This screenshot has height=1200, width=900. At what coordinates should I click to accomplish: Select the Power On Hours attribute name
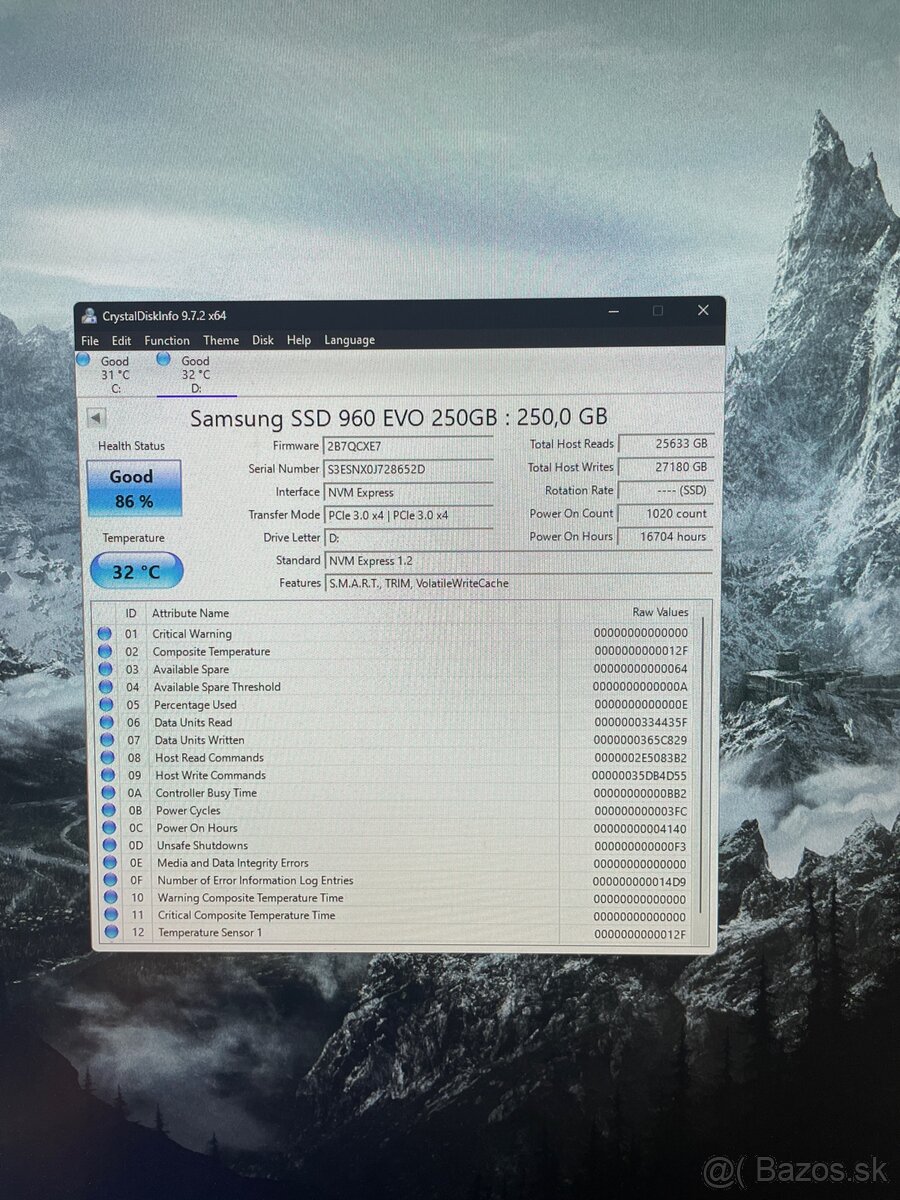[197, 828]
